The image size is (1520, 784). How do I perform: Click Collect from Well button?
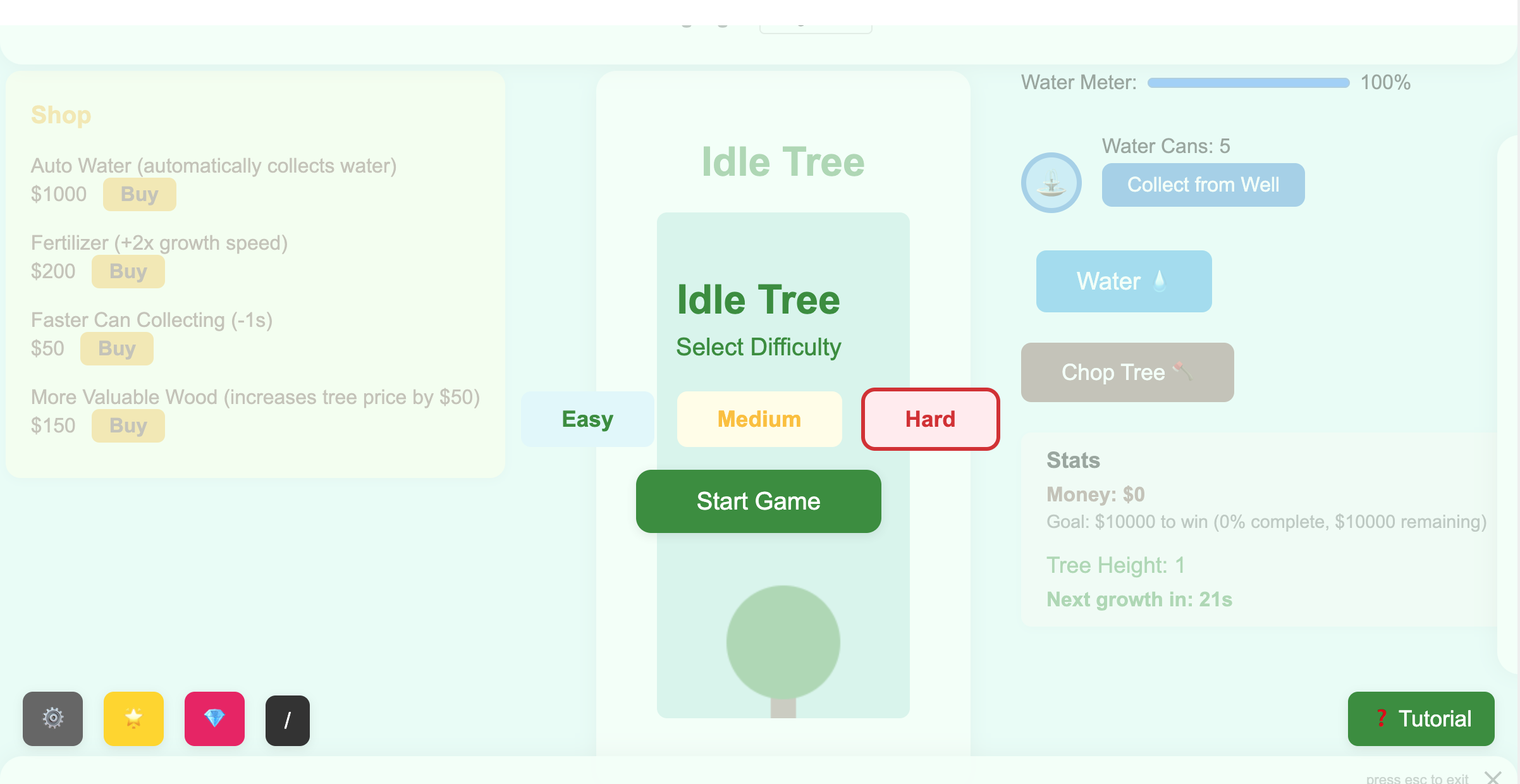[1203, 185]
